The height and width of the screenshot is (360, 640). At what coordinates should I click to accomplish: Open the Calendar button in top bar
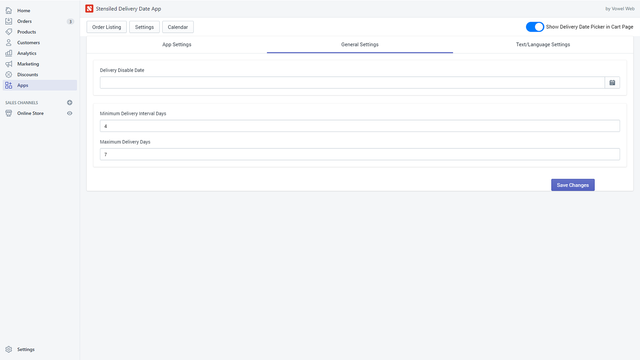178,27
